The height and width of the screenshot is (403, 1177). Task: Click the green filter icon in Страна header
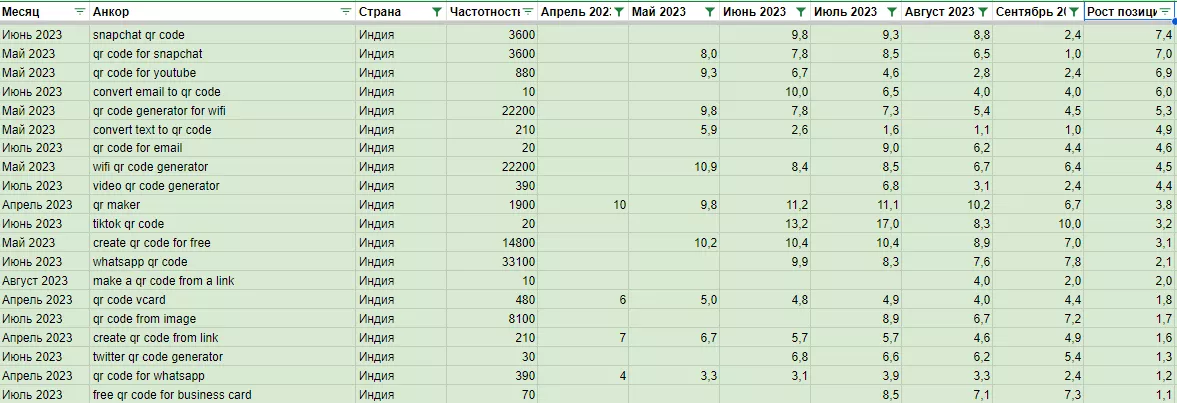point(437,11)
